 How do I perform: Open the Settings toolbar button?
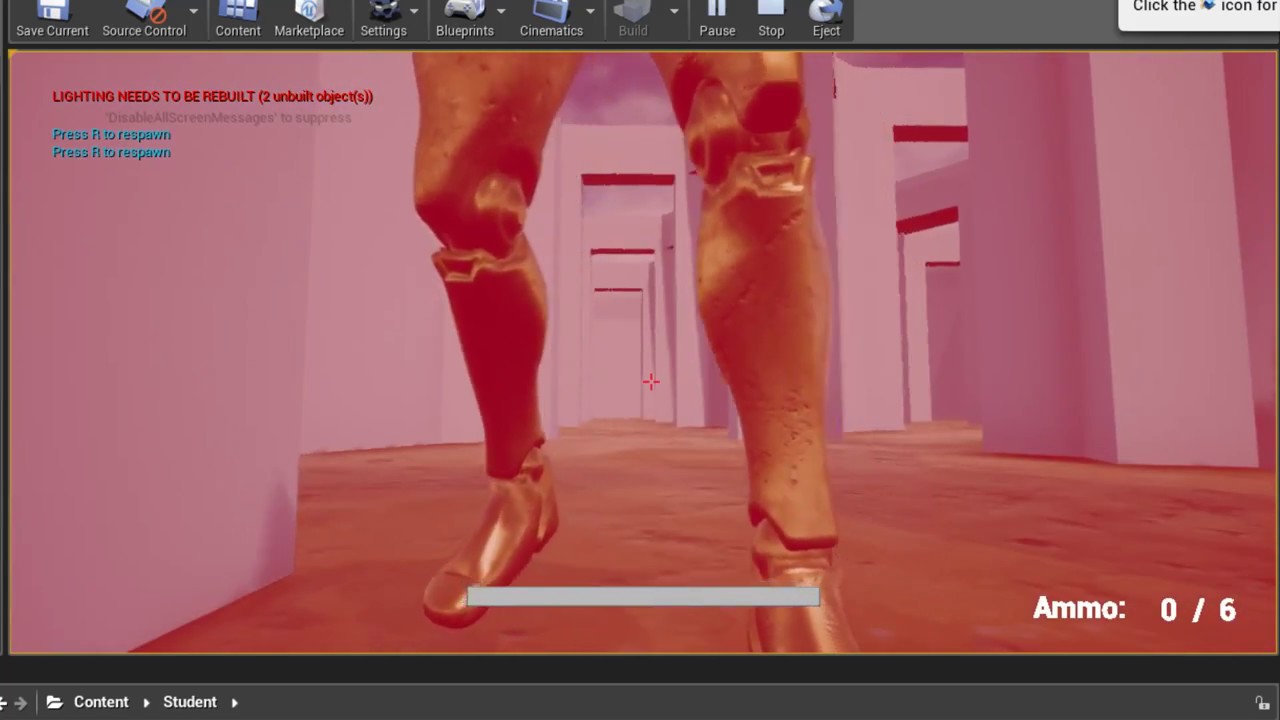coord(384,19)
